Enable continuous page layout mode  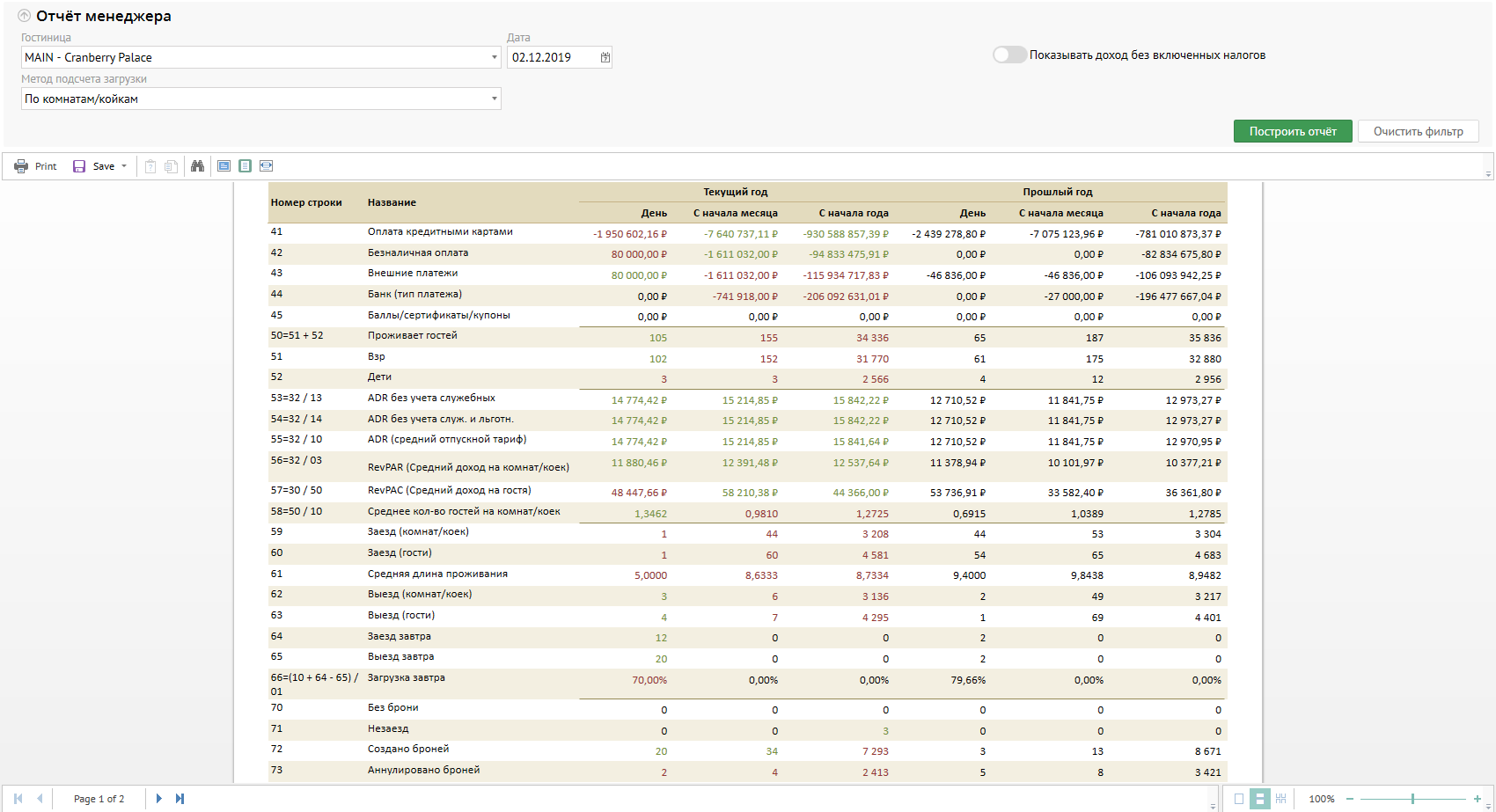(x=1260, y=799)
